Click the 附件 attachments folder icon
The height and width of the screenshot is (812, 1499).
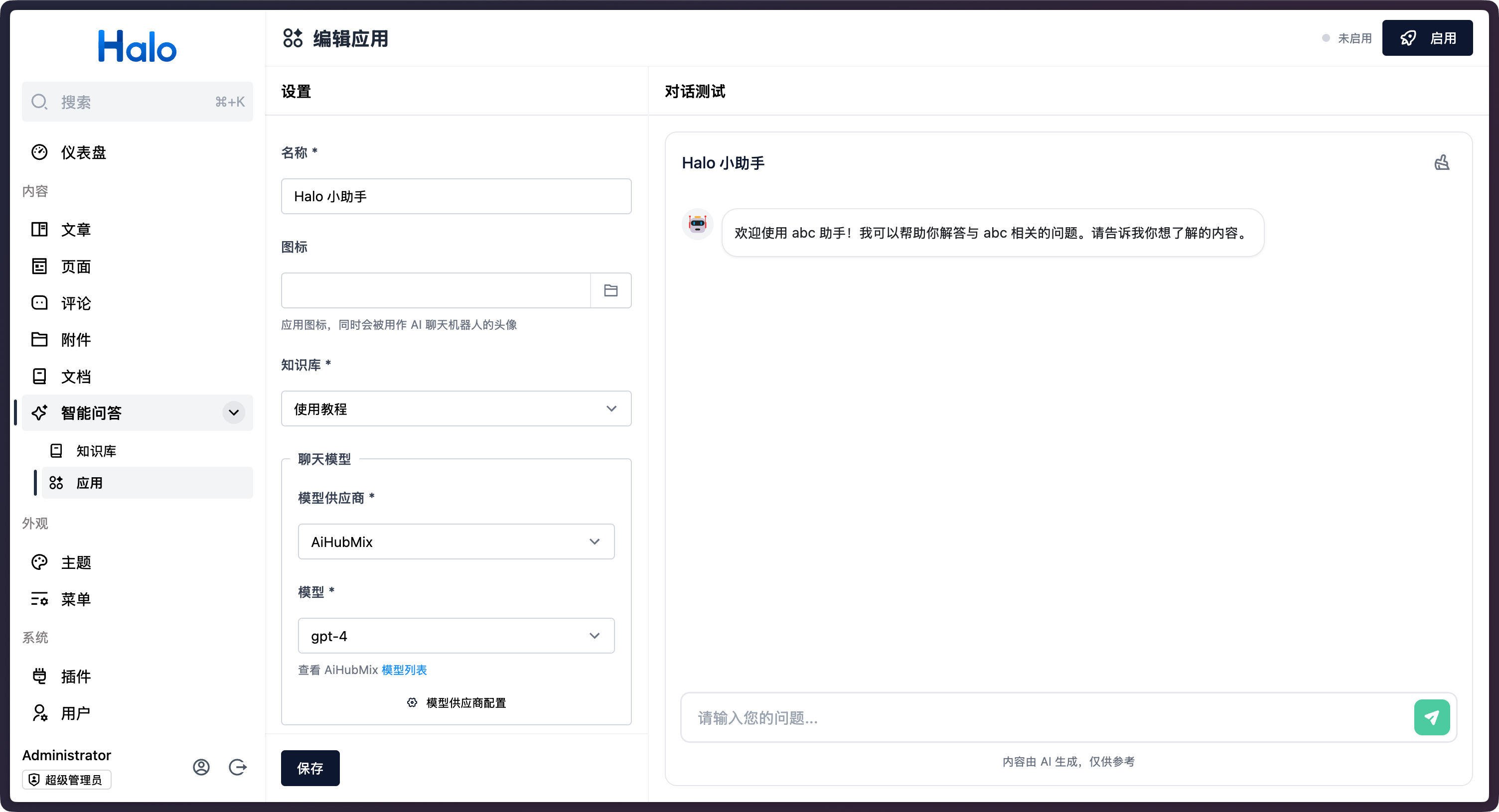pyautogui.click(x=39, y=339)
